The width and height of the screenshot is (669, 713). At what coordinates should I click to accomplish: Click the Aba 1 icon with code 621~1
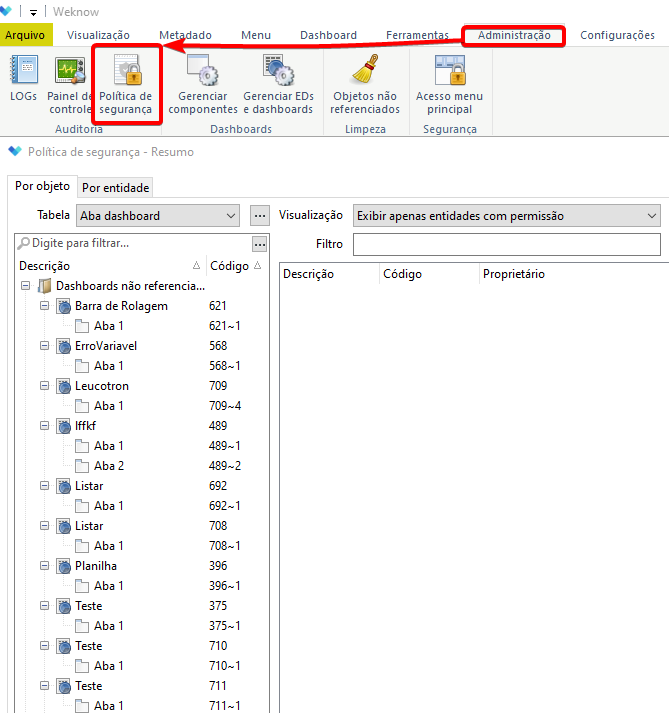[82, 326]
